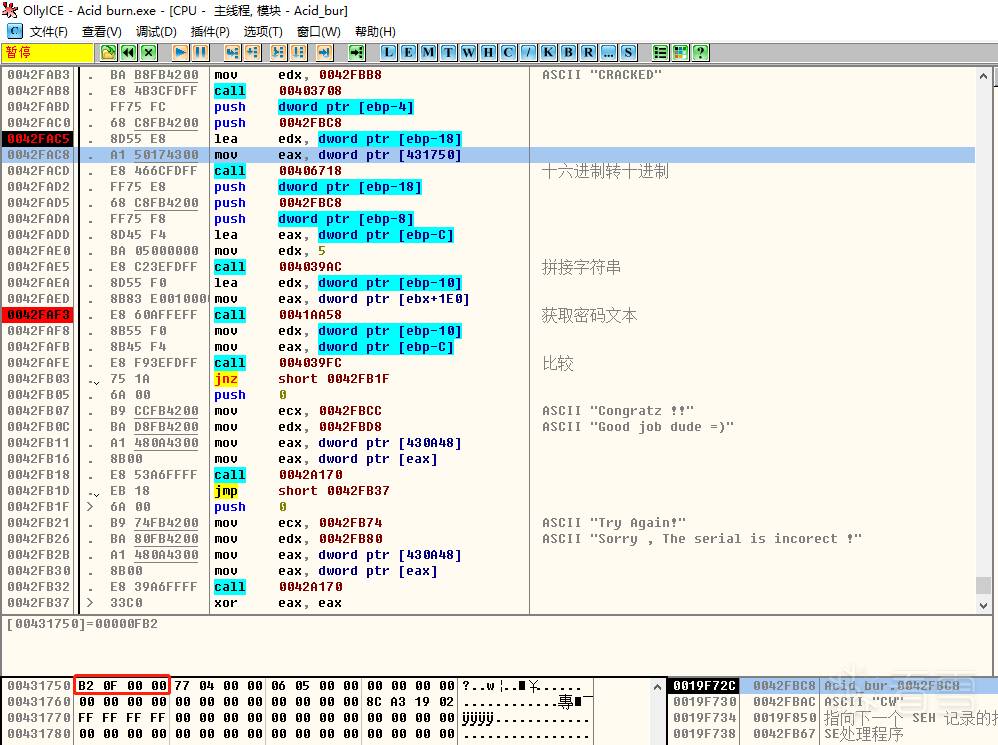Click the step over icon
998x745 pixels.
[x=253, y=53]
